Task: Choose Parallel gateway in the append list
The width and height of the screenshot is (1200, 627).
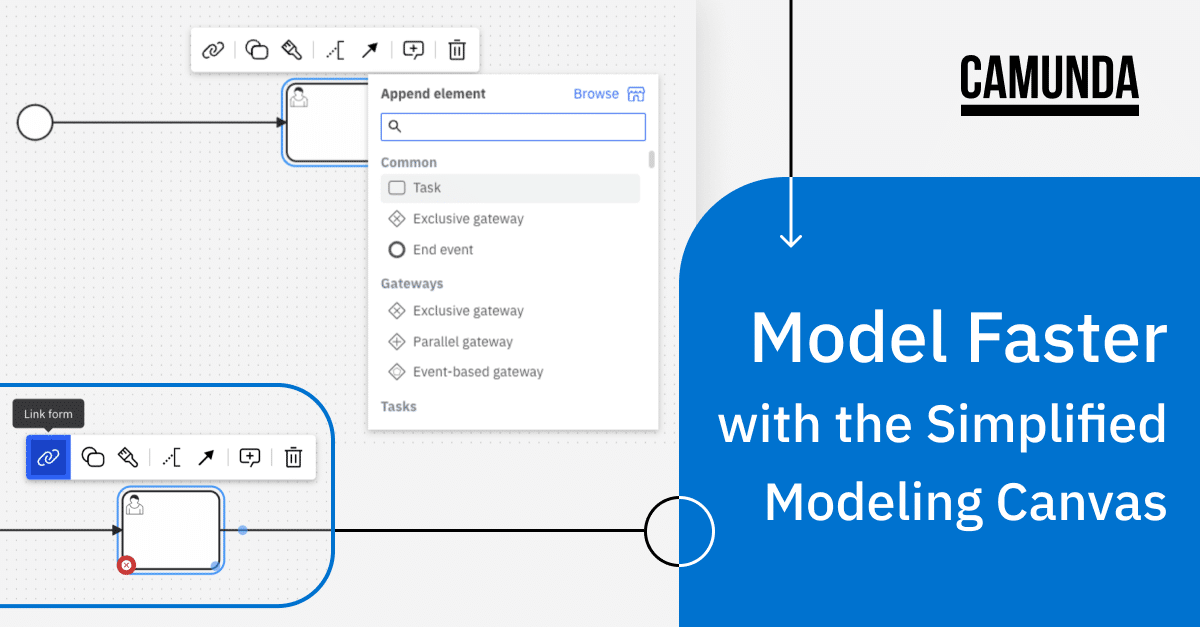Action: 510,342
